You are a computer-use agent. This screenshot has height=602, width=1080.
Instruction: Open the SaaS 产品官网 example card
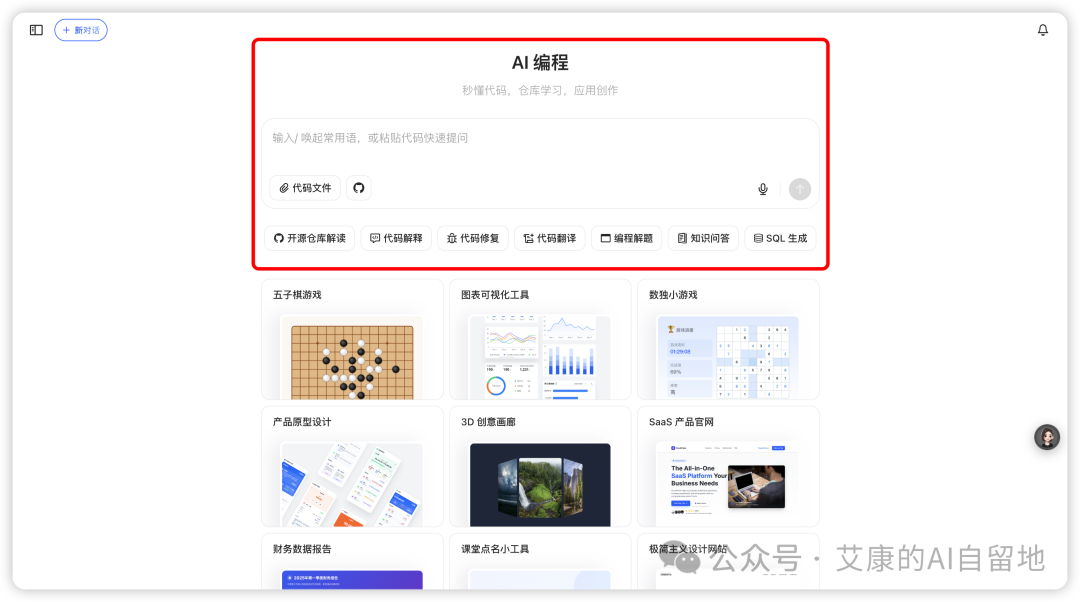tap(728, 467)
